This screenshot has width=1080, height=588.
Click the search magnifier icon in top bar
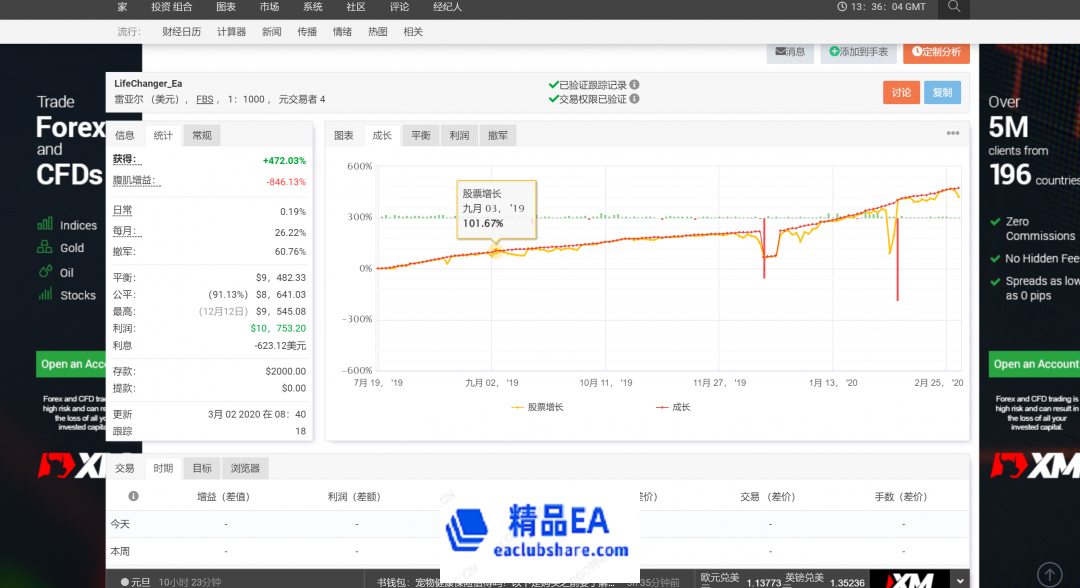click(954, 7)
